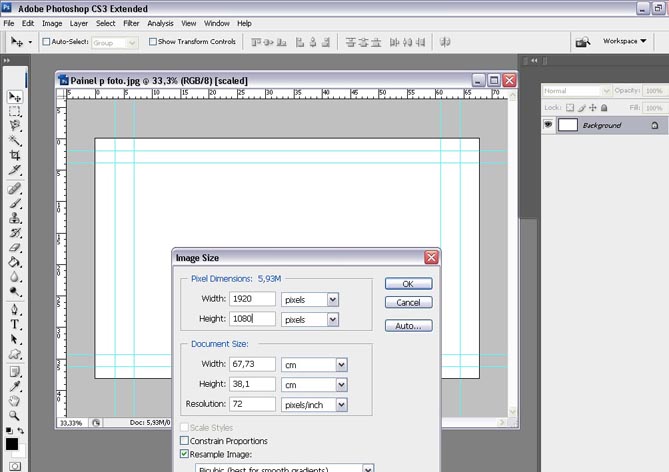
Task: Expand the Resolution units pixels/inch dropdown
Action: [x=341, y=405]
